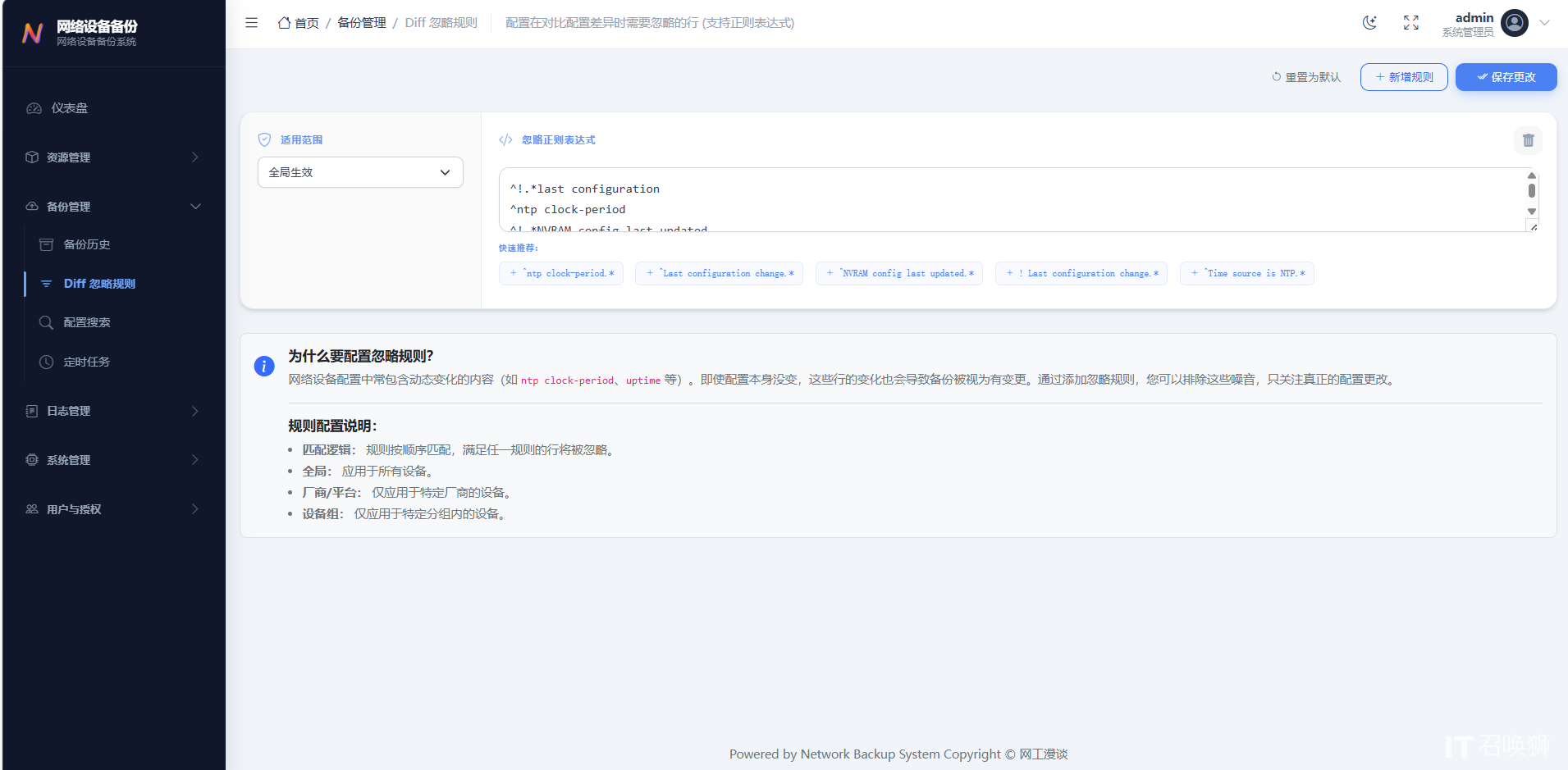
Task: Expand the admin account dropdown arrow
Action: coord(1545,23)
